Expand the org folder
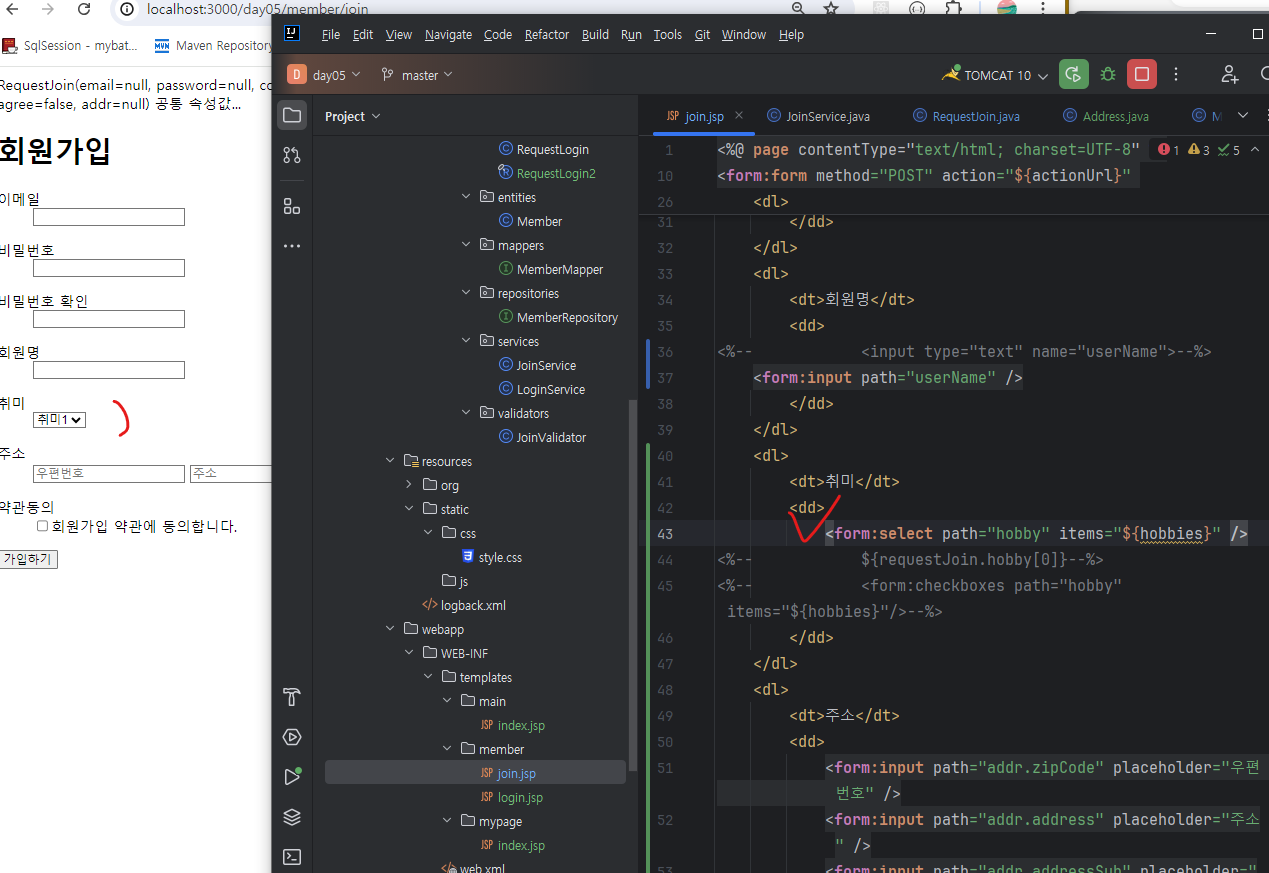 click(x=410, y=485)
